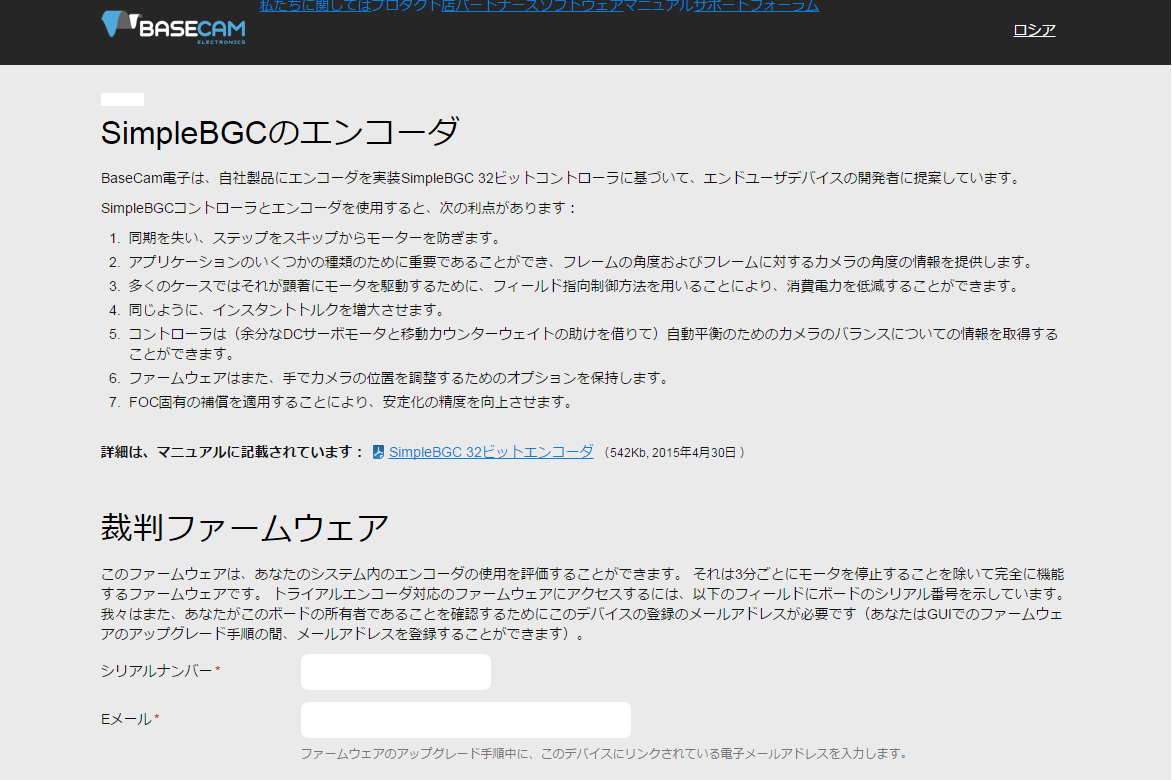Open the サポート navigation link
This screenshot has height=780, width=1172.
[721, 6]
